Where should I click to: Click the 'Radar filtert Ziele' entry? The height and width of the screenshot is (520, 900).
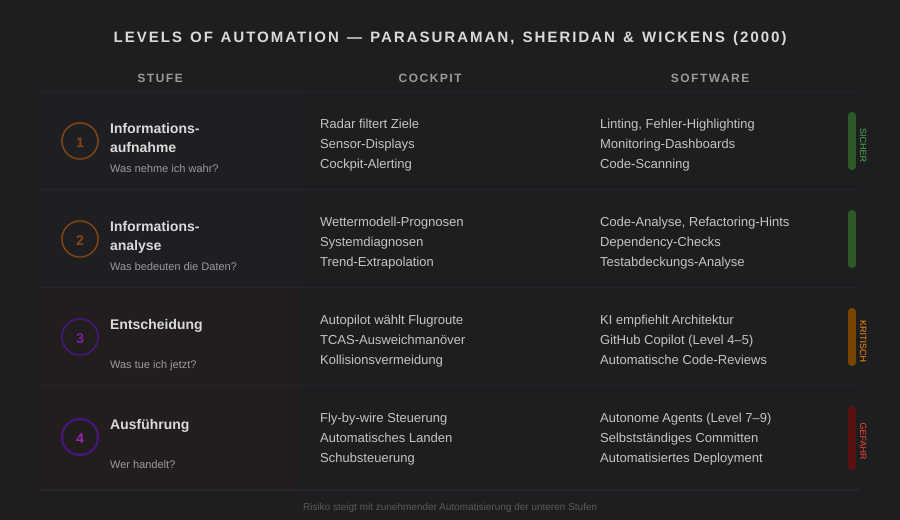[369, 124]
